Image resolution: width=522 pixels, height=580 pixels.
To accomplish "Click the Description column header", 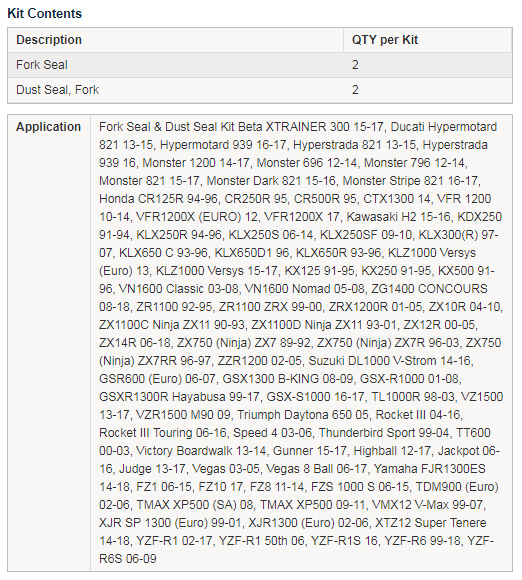I will click(49, 40).
